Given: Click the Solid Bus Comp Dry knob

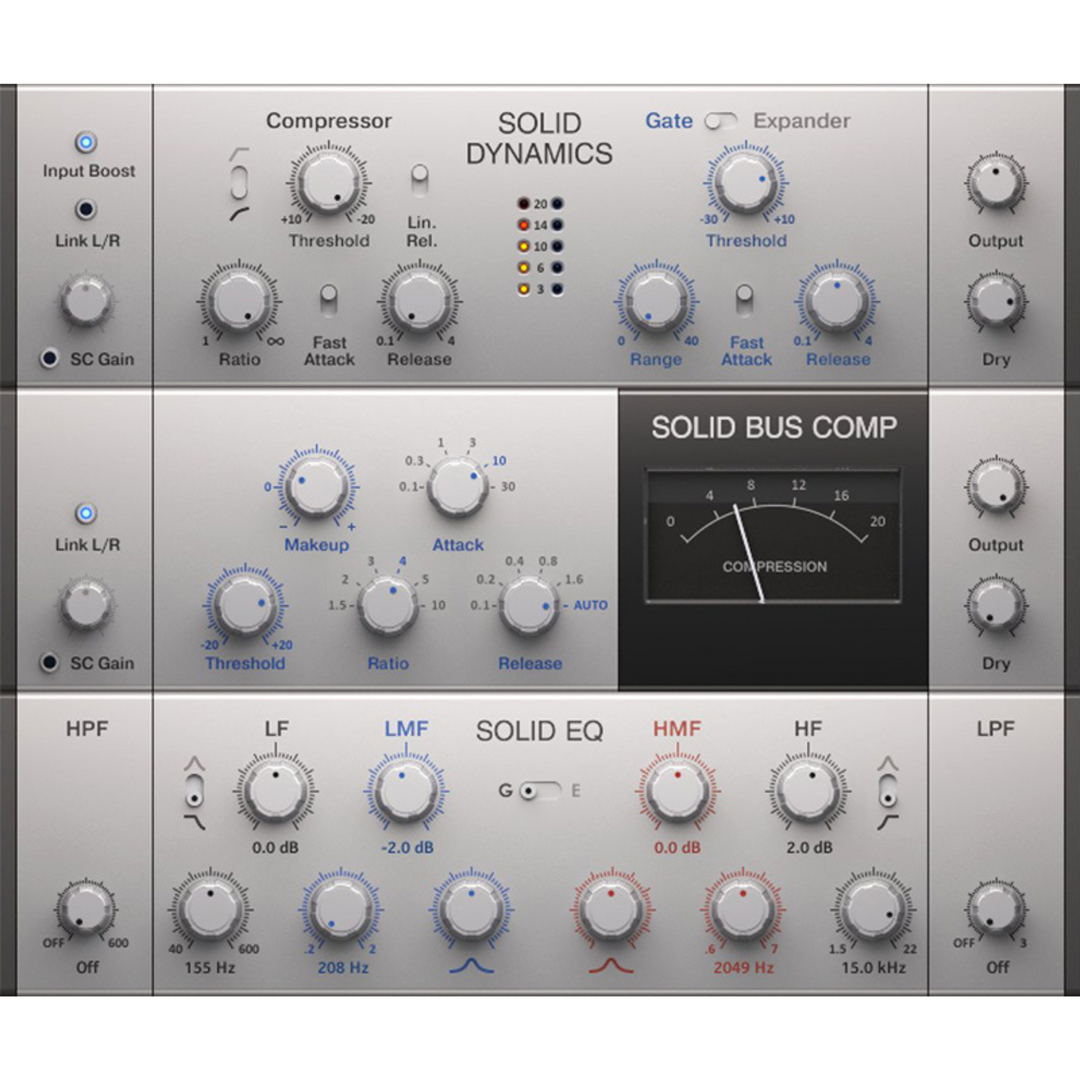Looking at the screenshot, I should pos(996,605).
